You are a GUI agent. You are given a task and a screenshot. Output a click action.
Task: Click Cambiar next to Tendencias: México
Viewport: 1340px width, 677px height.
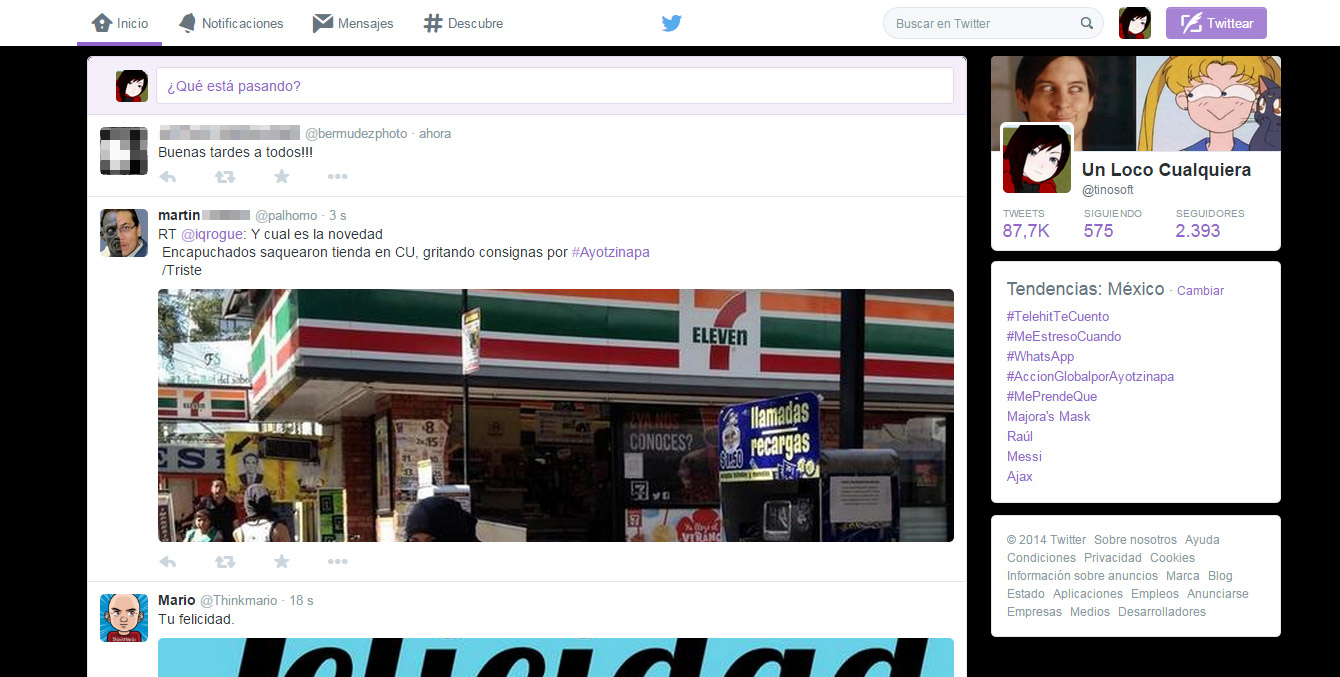tap(1200, 291)
